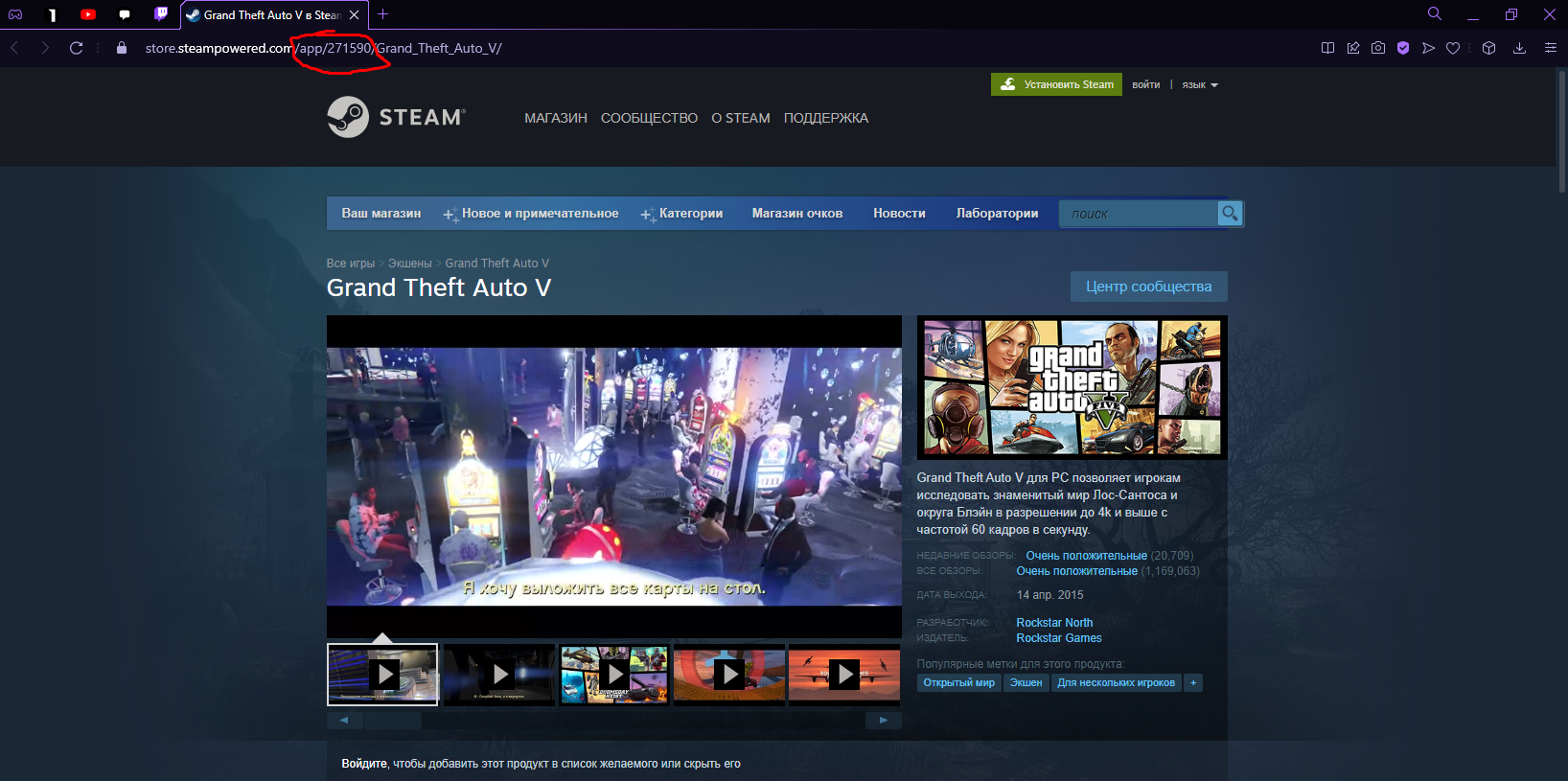The width and height of the screenshot is (1568, 781).
Task: Open the ПОДДЕРЖКА menu item
Action: 826,118
